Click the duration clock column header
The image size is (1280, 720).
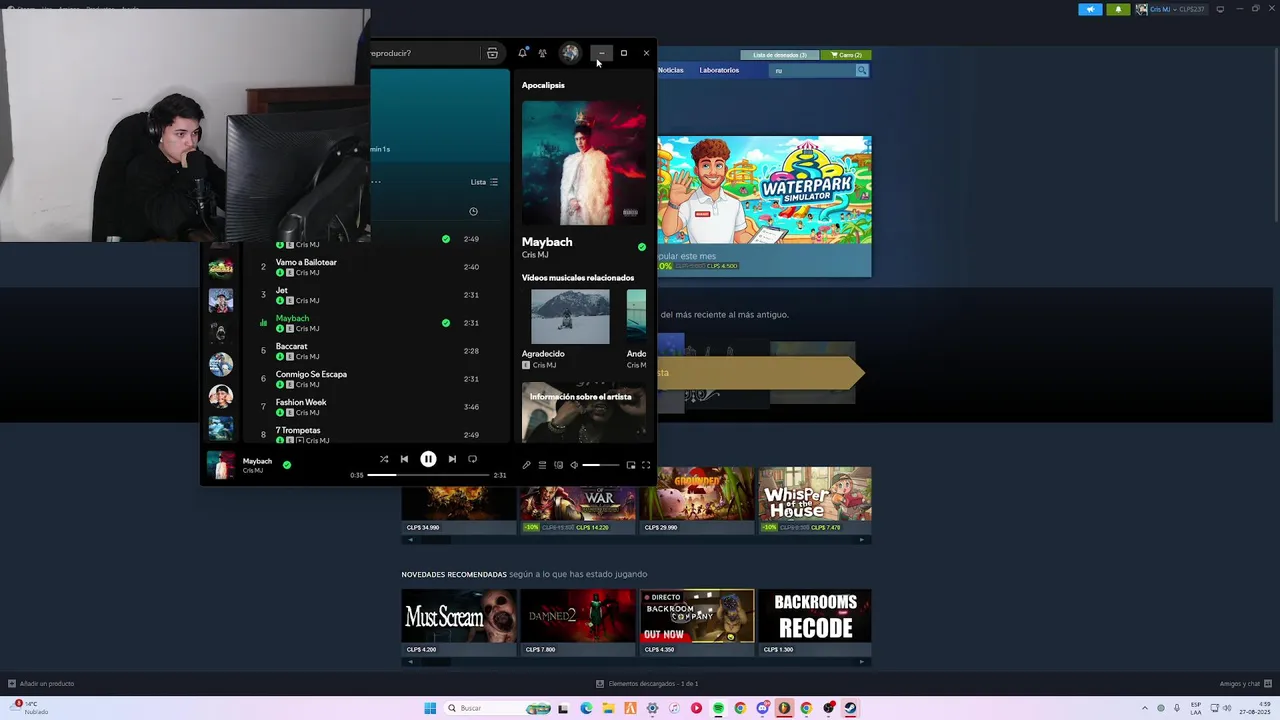coord(473,211)
